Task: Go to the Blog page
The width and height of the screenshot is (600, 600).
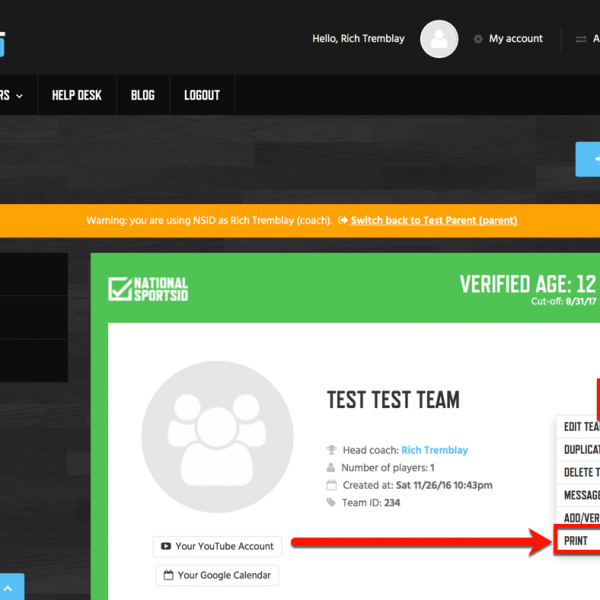Action: (143, 95)
